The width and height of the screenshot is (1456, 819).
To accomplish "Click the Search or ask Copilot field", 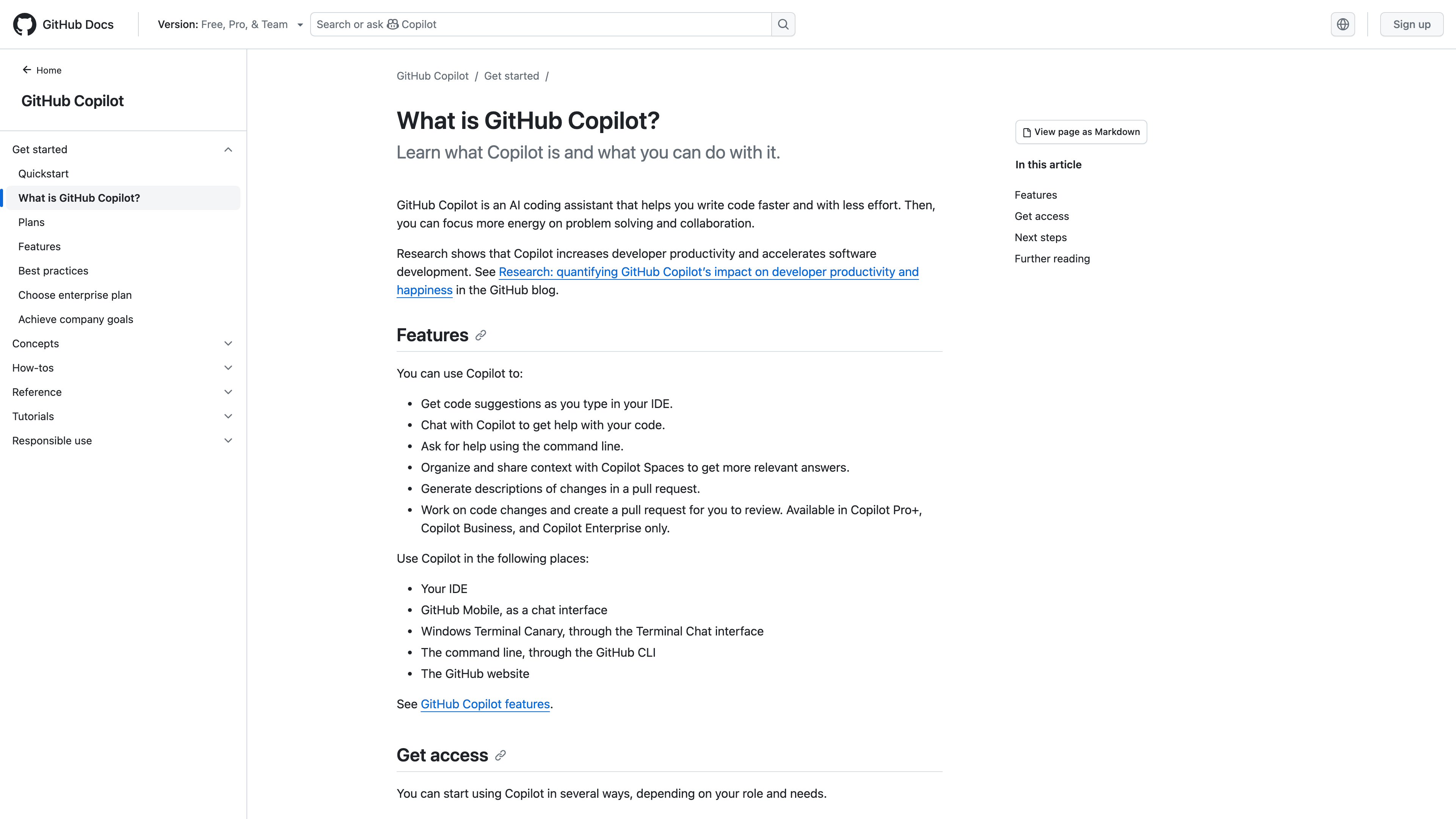I will point(540,24).
